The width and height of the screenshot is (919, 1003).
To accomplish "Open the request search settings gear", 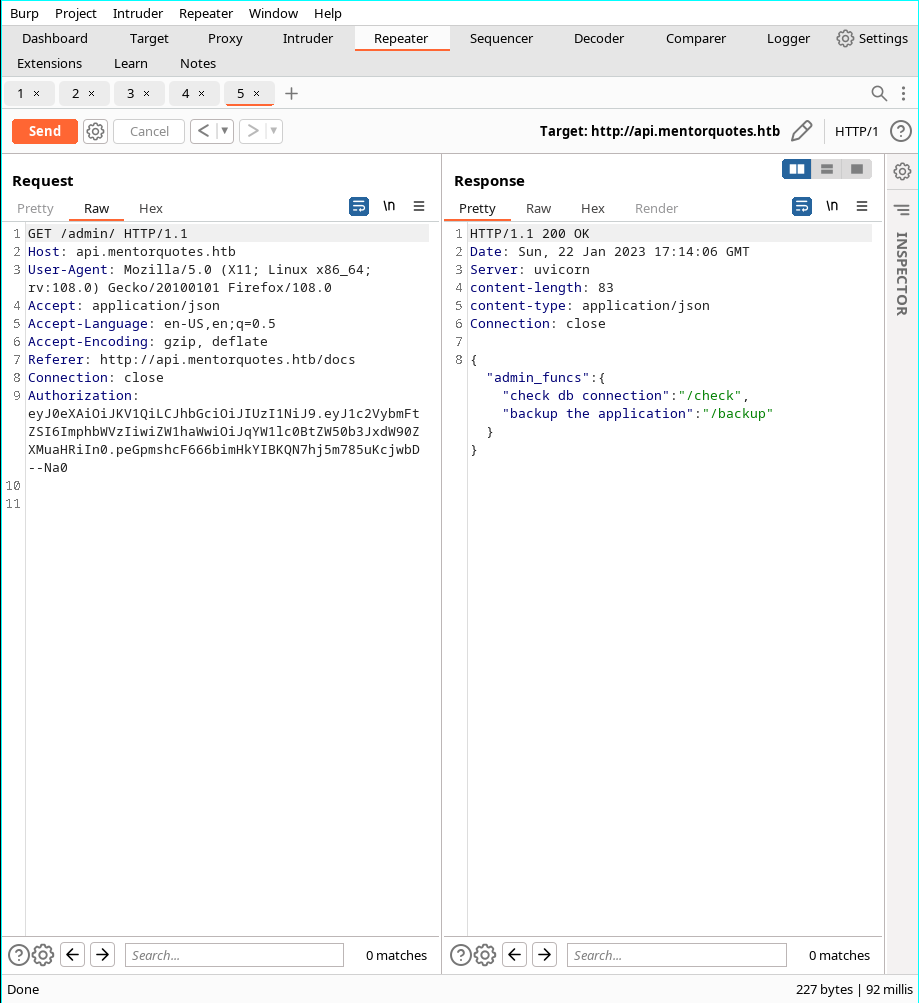I will [43, 955].
